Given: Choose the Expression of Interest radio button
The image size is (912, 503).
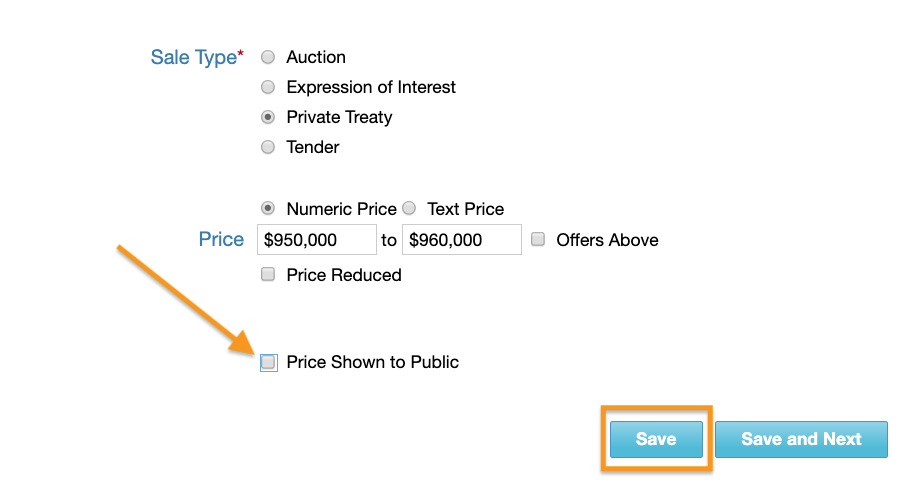Looking at the screenshot, I should point(268,88).
